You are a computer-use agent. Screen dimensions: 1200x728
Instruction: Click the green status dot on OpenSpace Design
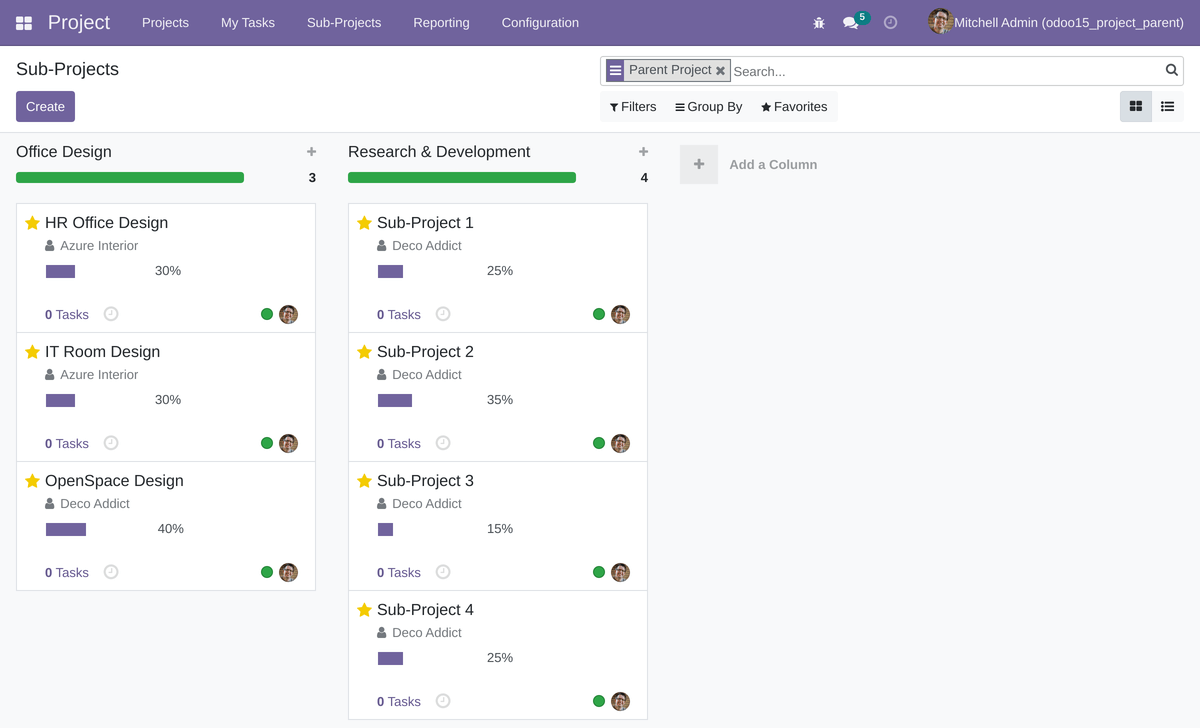click(x=266, y=572)
